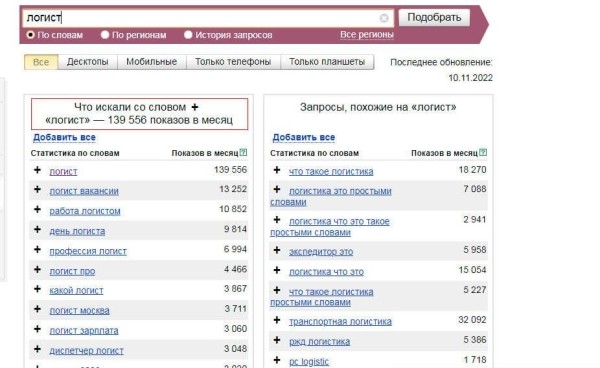Open 'что такое логистика' keyword link
600x368 pixels.
pyautogui.click(x=331, y=171)
